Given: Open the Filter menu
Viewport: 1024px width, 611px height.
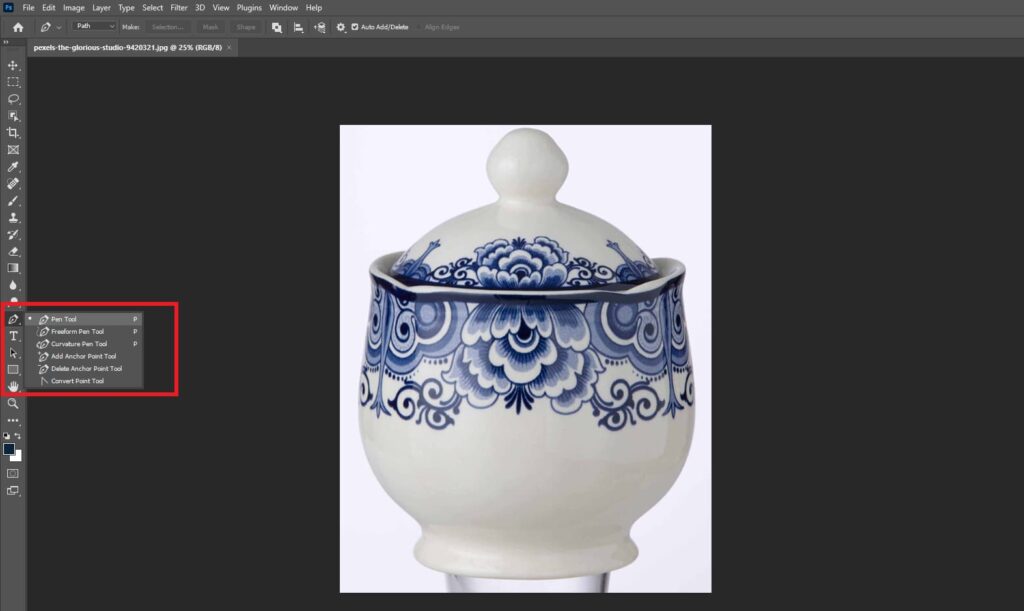Looking at the screenshot, I should [179, 8].
